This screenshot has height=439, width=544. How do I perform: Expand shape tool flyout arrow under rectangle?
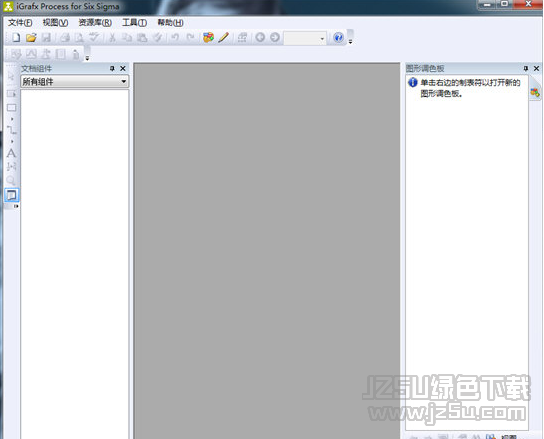coord(12,119)
